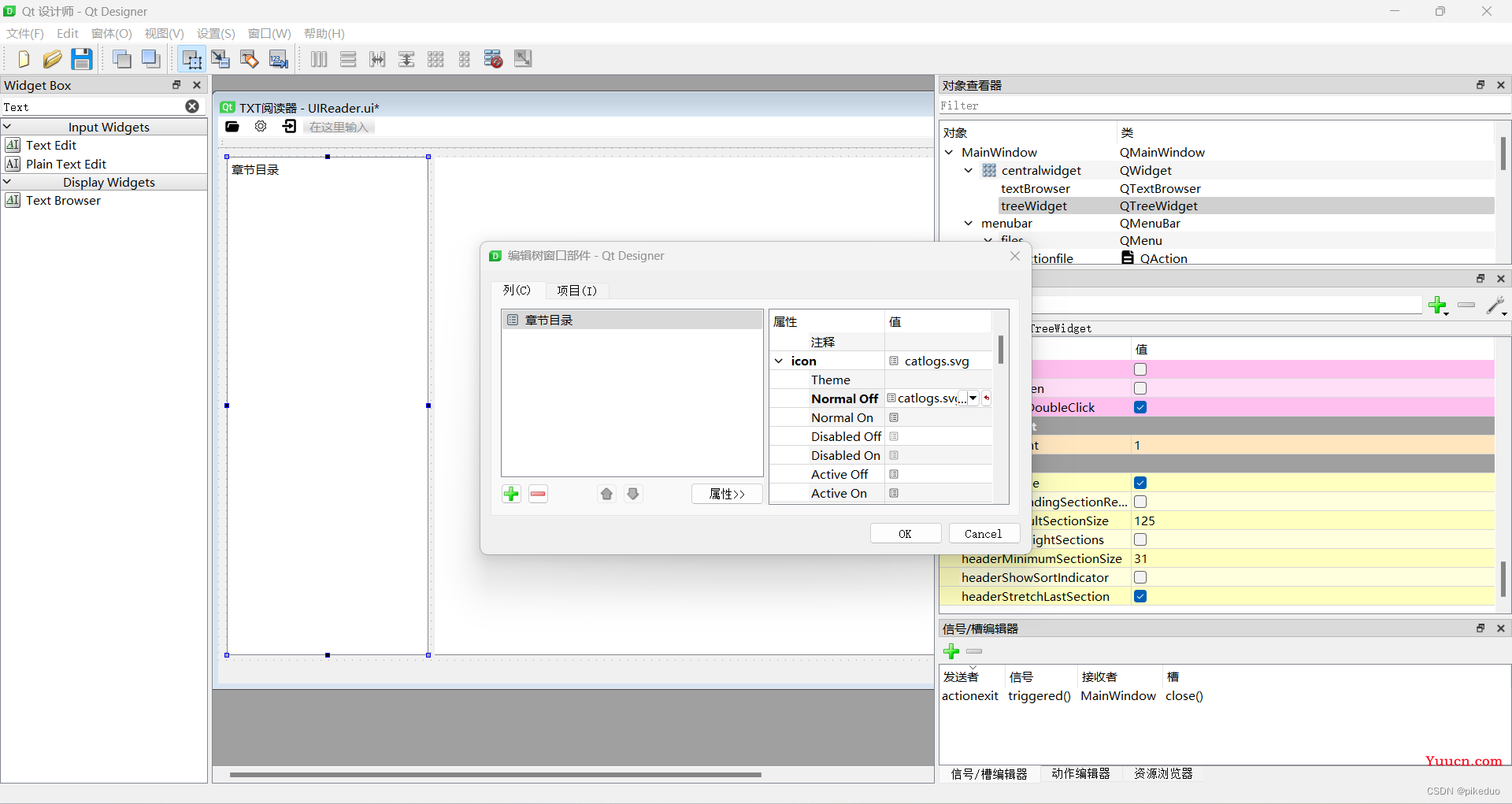Toggle the checkbox in the 'en' property row
The width and height of the screenshot is (1512, 804).
[1140, 388]
